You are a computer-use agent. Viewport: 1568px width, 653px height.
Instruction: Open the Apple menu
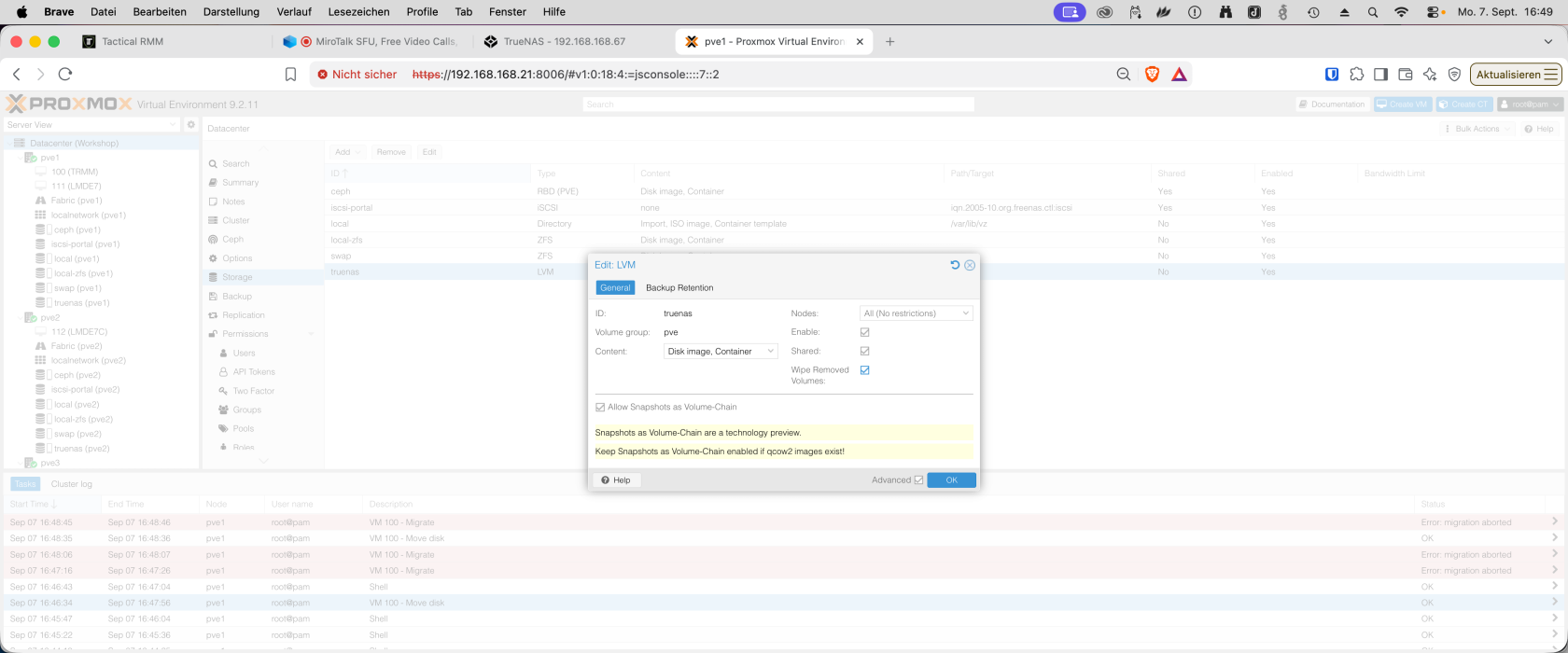(x=21, y=12)
